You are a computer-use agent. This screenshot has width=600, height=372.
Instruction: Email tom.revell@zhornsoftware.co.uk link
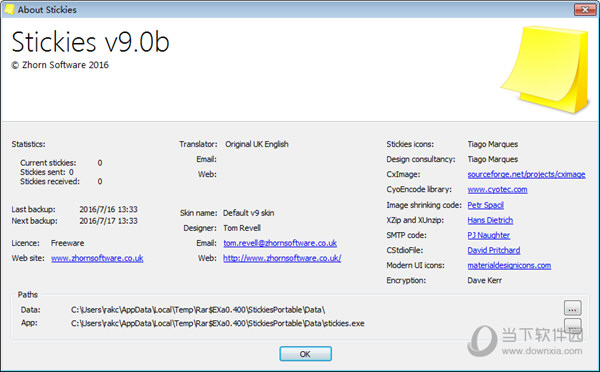pos(280,243)
